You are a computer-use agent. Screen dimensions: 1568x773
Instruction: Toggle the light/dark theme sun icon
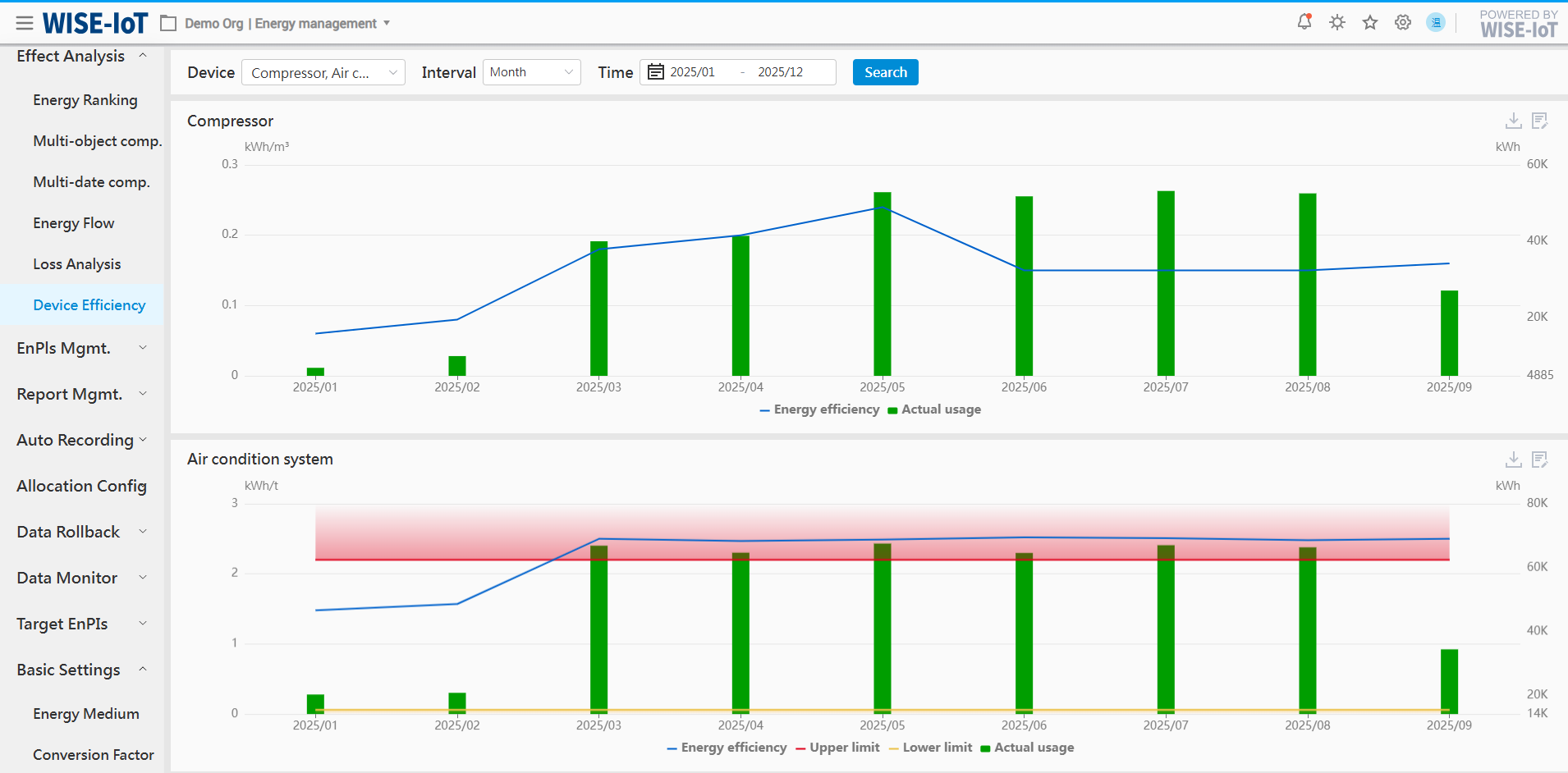coord(1337,22)
